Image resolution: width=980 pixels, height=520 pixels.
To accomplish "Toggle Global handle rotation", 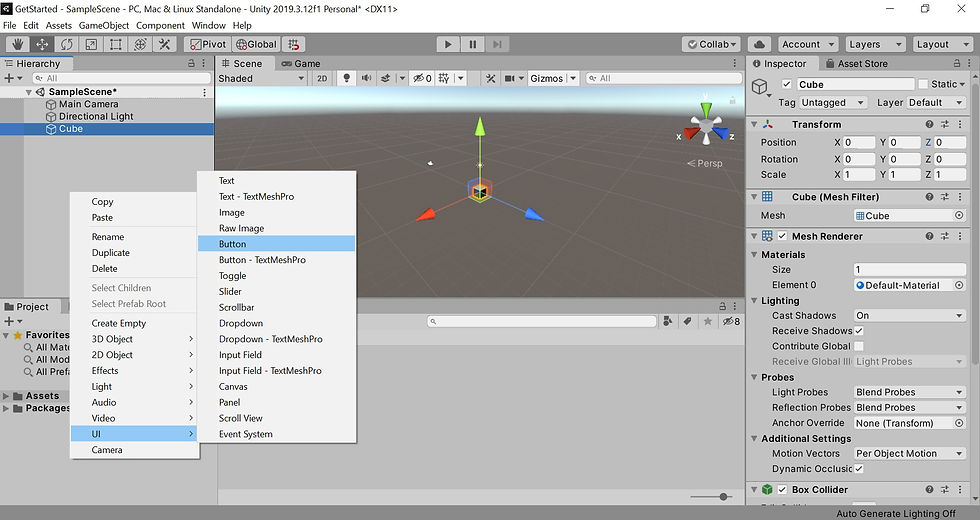I will coord(256,44).
